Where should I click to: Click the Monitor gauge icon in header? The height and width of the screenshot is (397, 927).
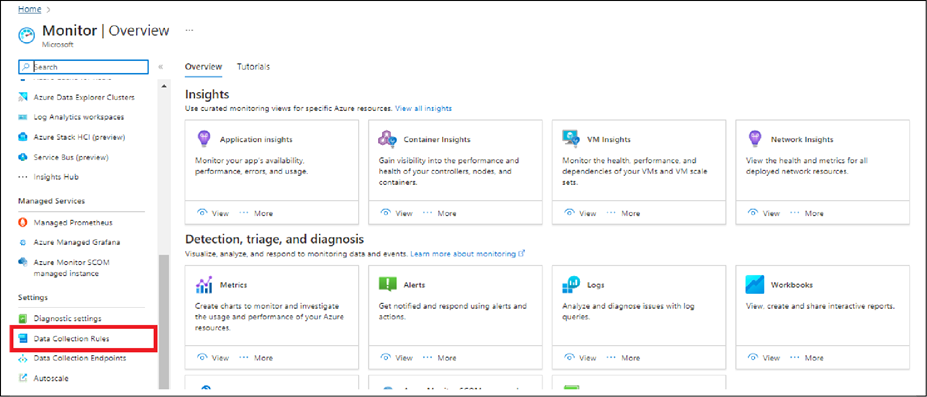pos(27,35)
